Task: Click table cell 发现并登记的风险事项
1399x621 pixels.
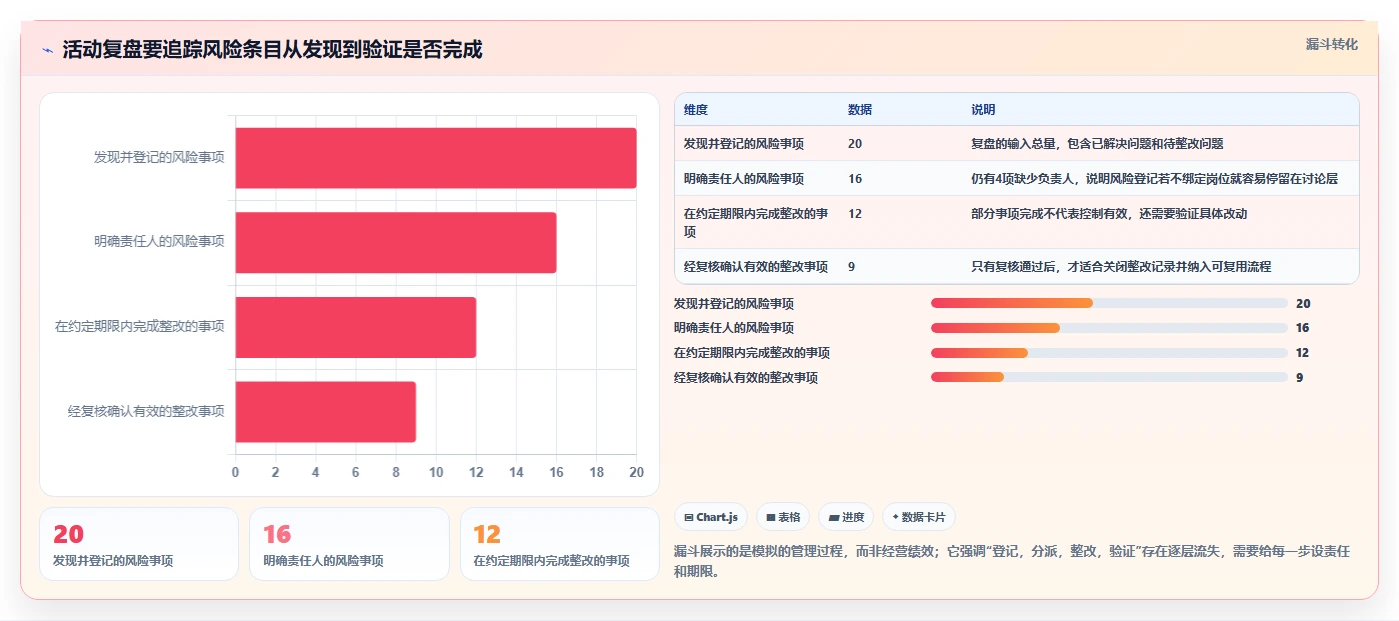Action: coord(744,144)
